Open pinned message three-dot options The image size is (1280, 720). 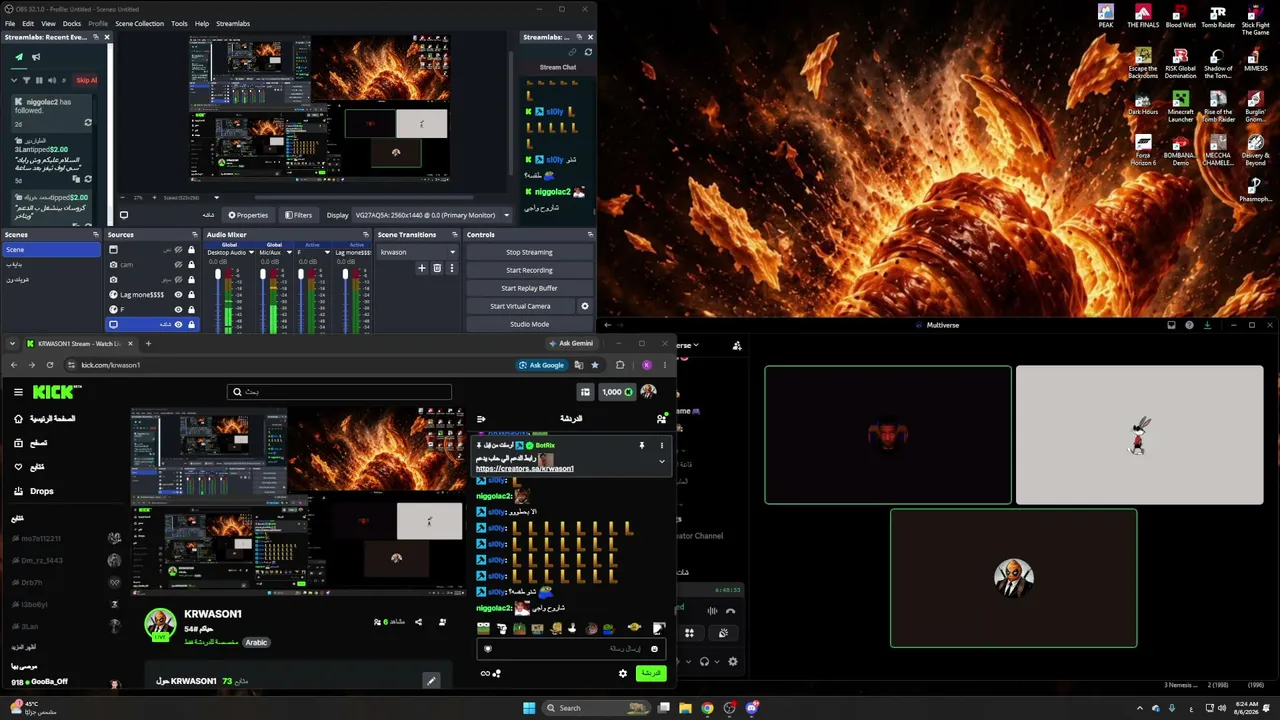pyautogui.click(x=661, y=445)
